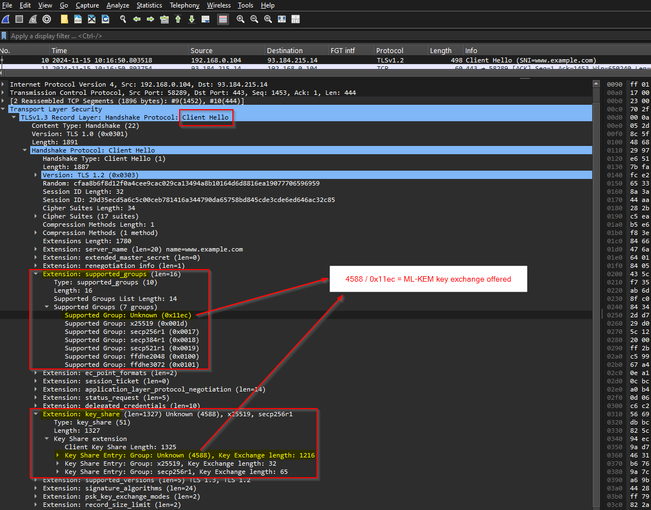Open the Analyze menu
The image size is (651, 510).
click(117, 5)
